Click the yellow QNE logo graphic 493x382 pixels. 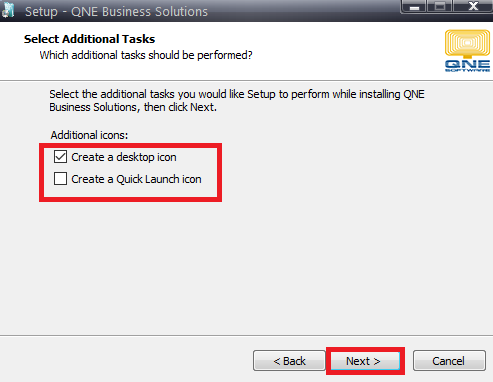[467, 44]
